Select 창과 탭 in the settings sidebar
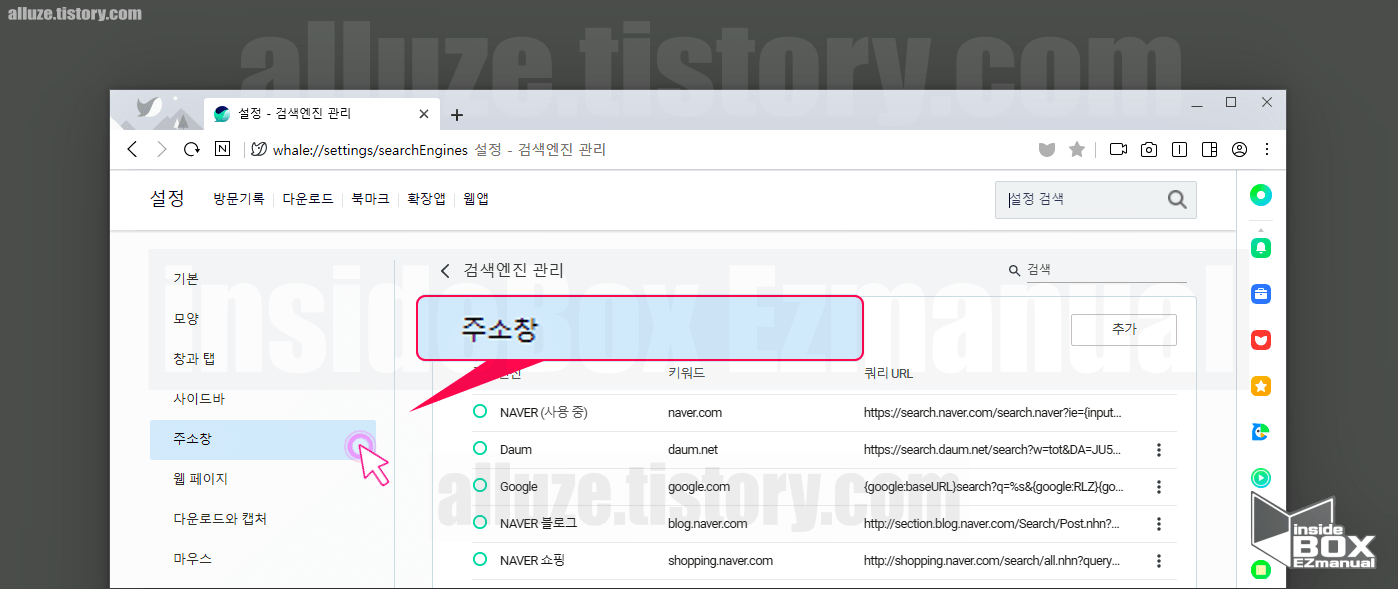Viewport: 1398px width, 589px height. click(x=262, y=359)
